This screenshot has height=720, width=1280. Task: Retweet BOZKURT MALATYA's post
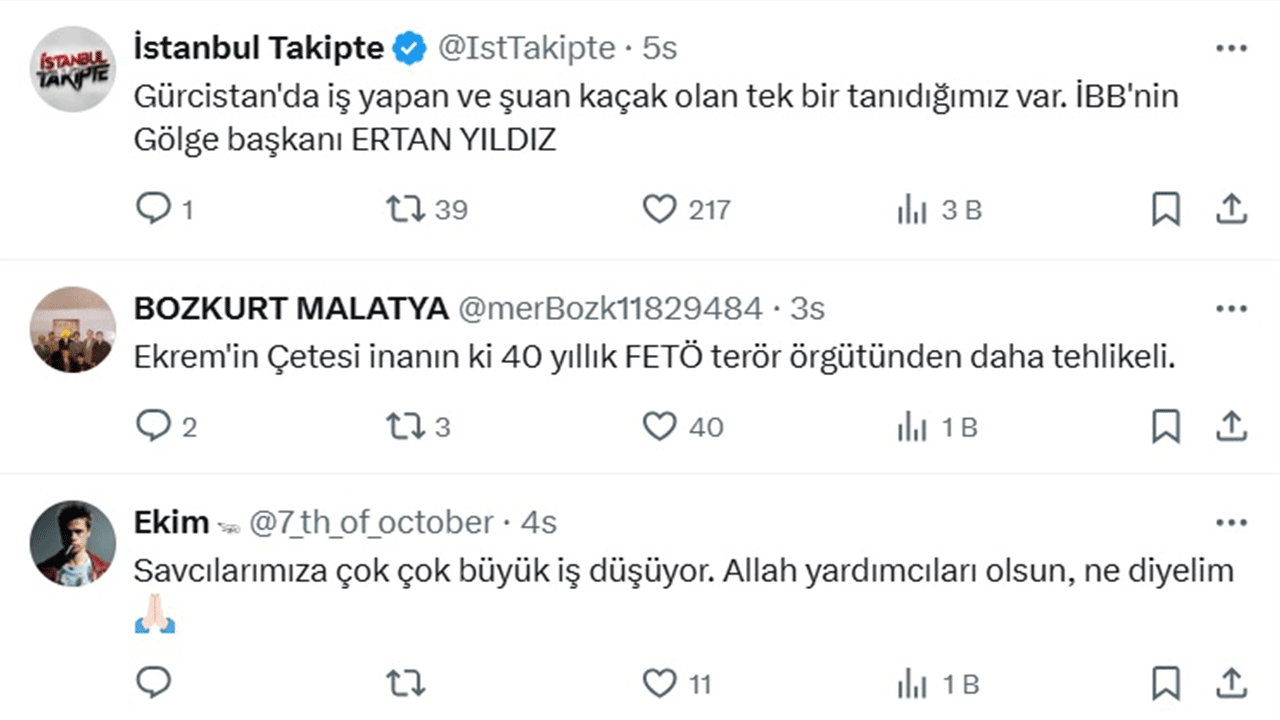coord(405,426)
